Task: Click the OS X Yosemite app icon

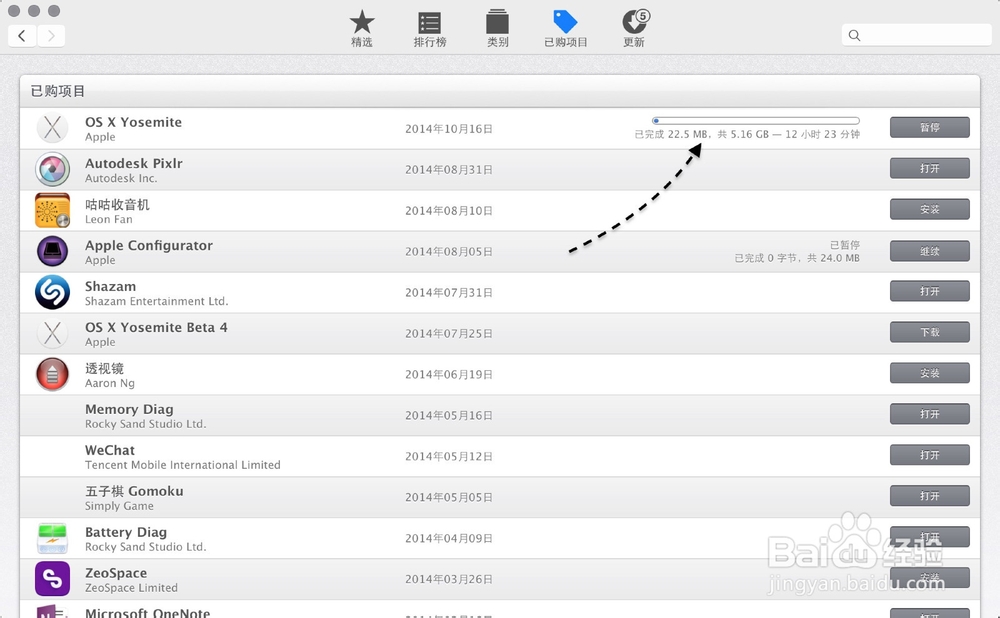Action: (x=52, y=128)
